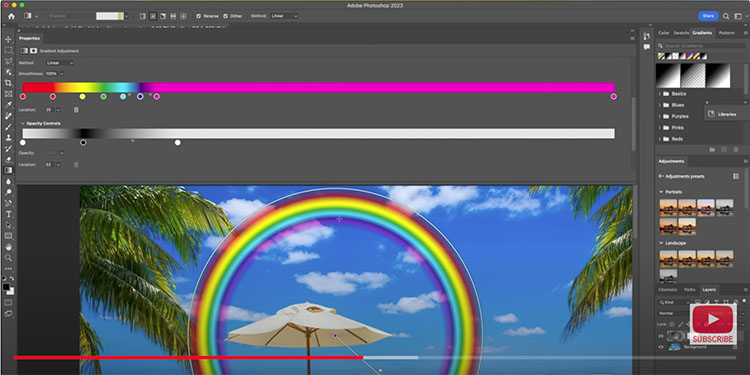Viewport: 750px width, 375px height.
Task: Select the Type tool
Action: (8, 214)
